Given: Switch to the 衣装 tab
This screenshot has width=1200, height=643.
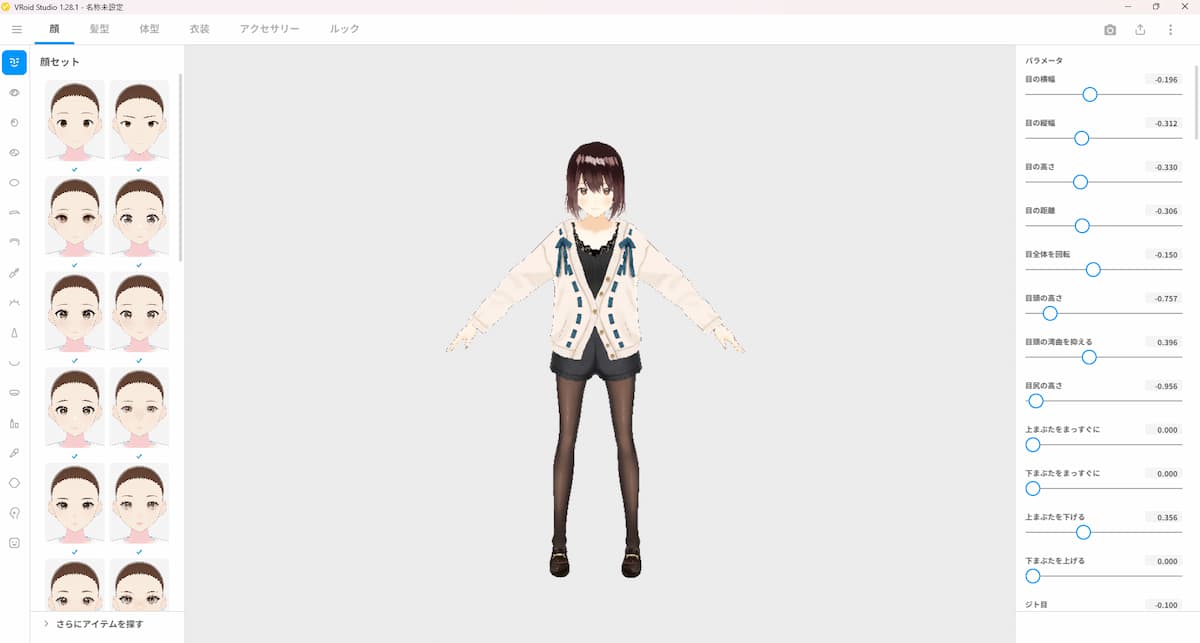Looking at the screenshot, I should [199, 30].
